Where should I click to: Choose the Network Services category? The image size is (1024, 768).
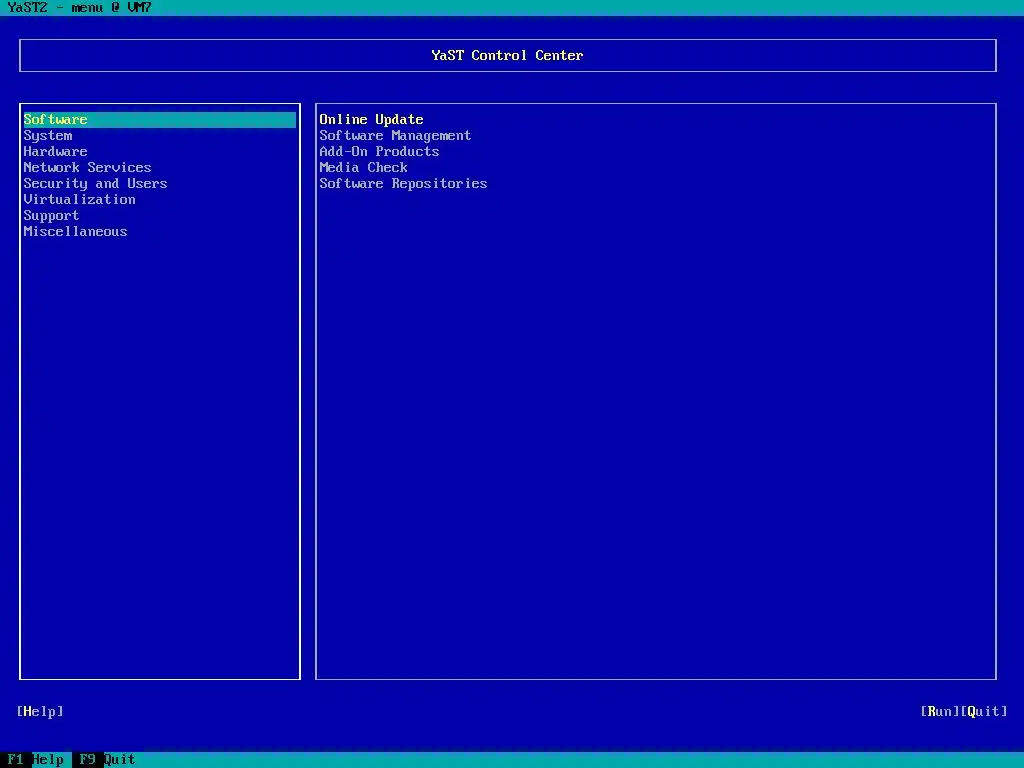(x=88, y=168)
